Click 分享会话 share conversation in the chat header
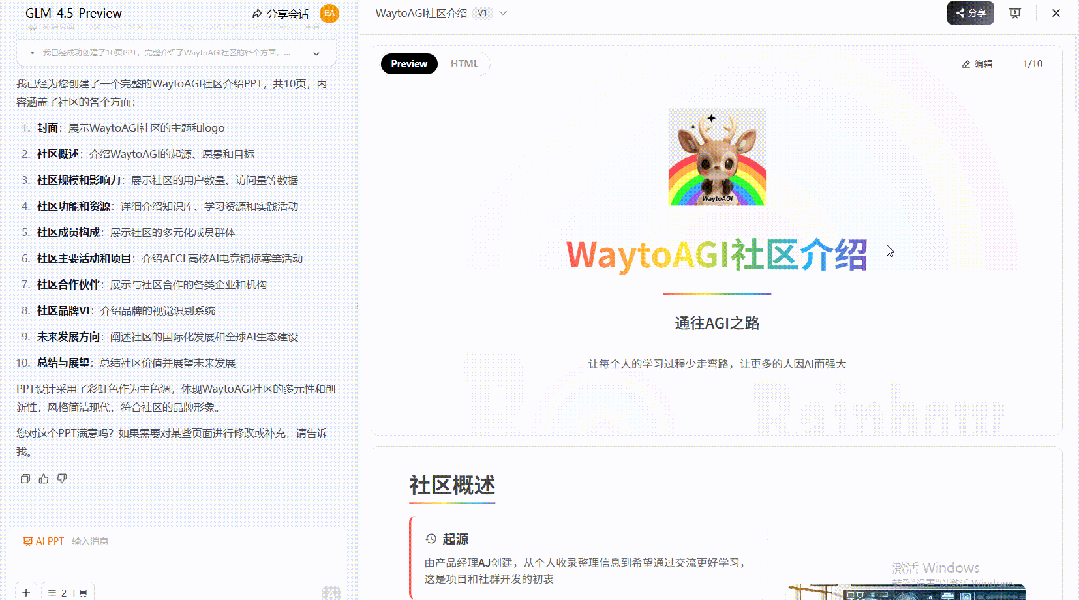The image size is (1079, 600). 280,14
